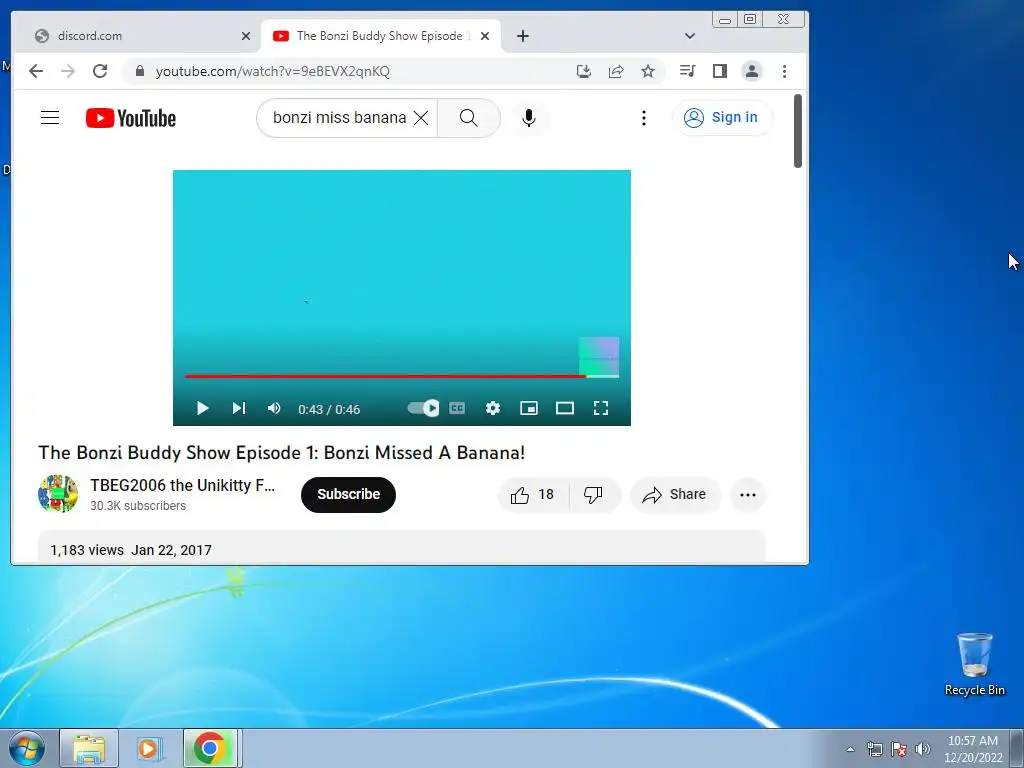Enter full screen mode
The width and height of the screenshot is (1024, 768).
601,408
